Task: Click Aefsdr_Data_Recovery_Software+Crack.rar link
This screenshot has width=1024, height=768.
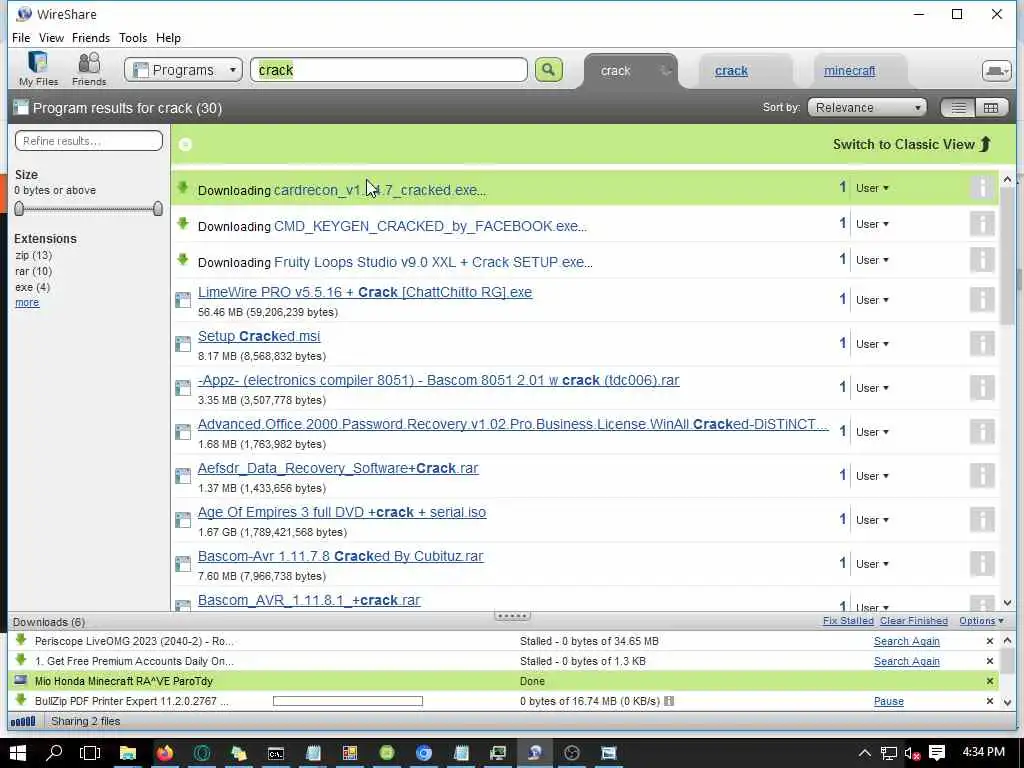Action: 338,468
